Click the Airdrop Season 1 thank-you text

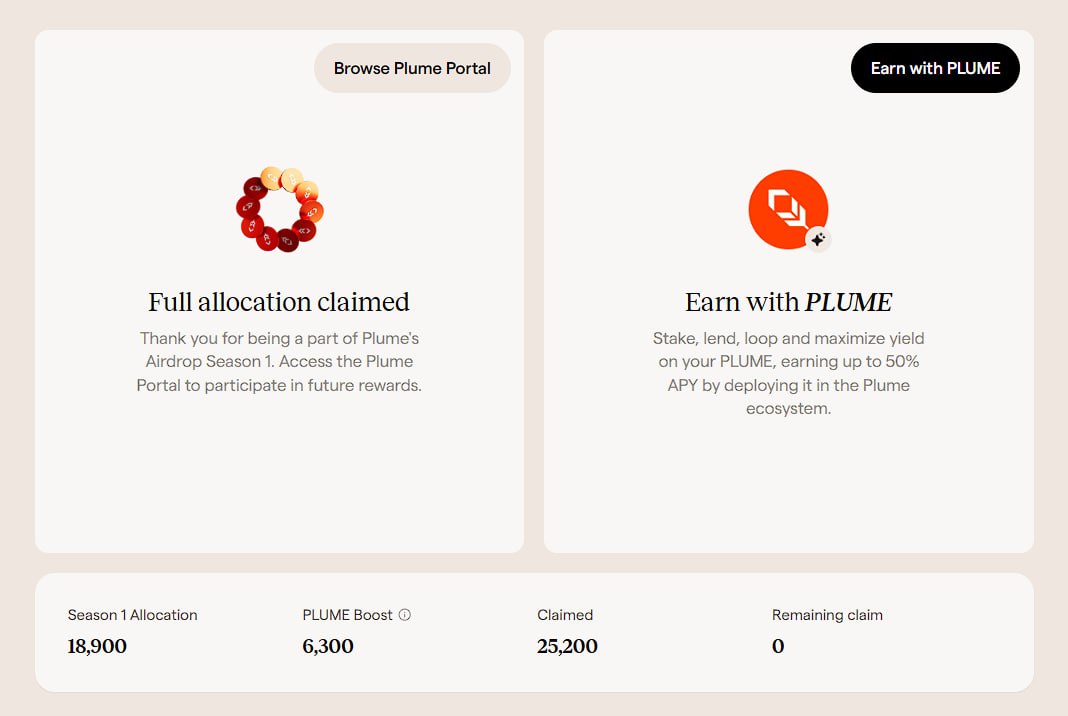pos(279,362)
